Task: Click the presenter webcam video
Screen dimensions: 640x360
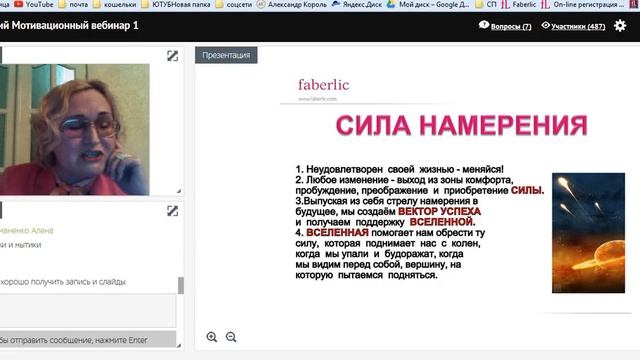Action: pos(75,129)
